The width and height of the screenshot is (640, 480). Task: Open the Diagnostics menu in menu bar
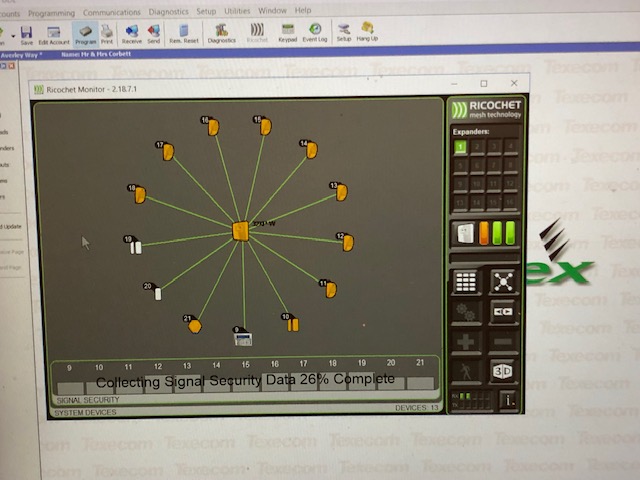[x=168, y=12]
